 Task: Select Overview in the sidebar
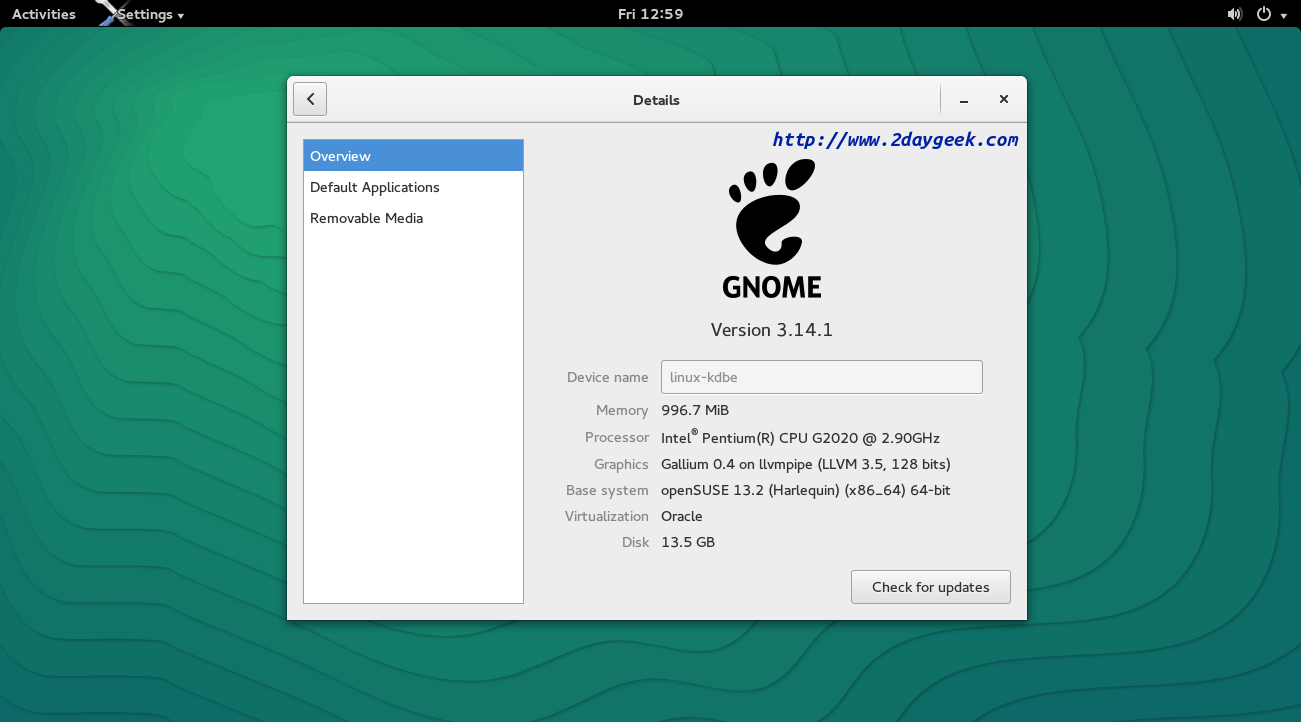point(413,156)
